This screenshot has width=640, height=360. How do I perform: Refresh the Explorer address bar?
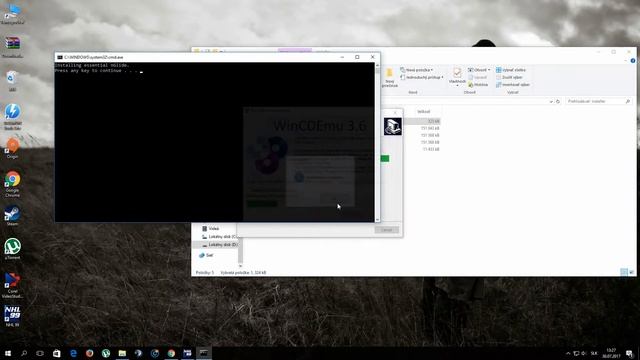(x=558, y=101)
